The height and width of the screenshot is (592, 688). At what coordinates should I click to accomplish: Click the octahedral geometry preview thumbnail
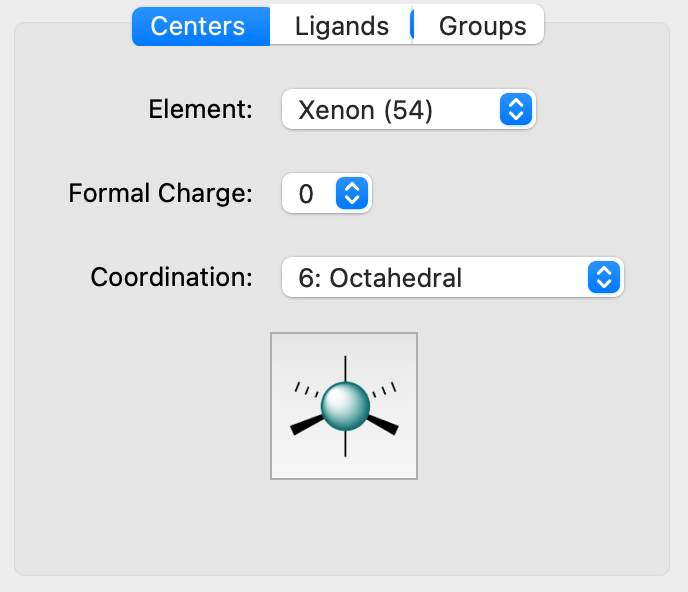[x=344, y=406]
